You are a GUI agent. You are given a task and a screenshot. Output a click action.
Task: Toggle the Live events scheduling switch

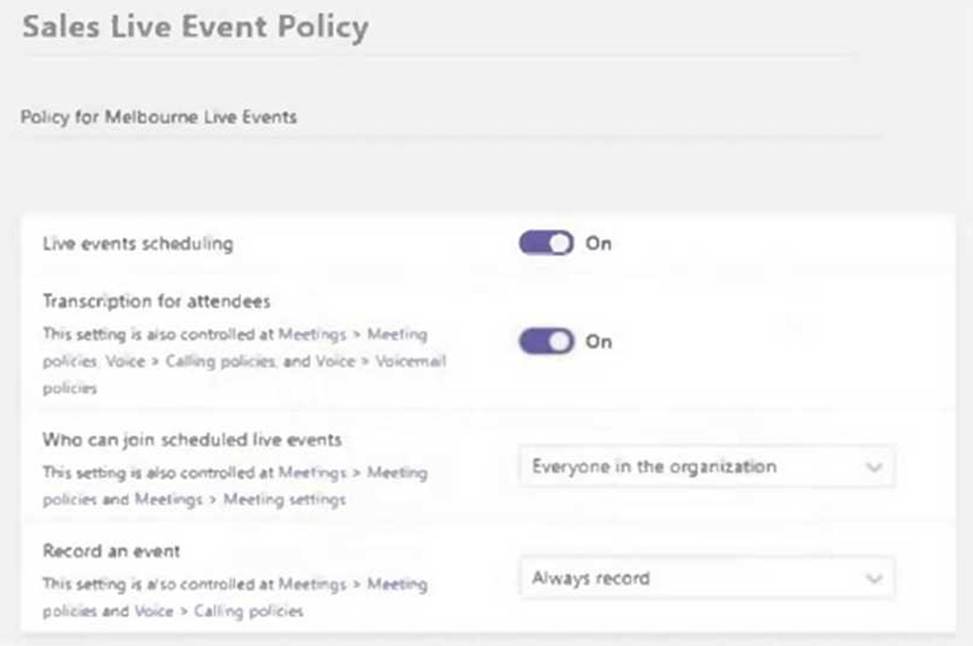point(546,243)
